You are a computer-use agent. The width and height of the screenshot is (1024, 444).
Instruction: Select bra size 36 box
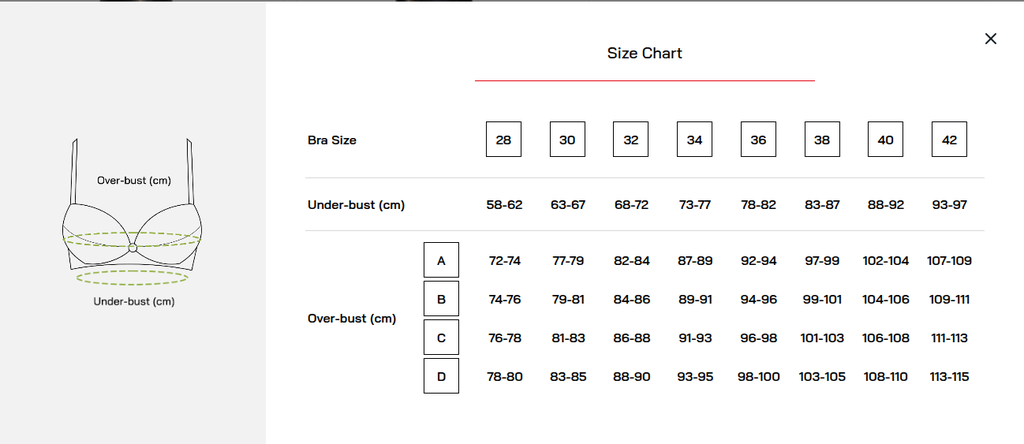pyautogui.click(x=758, y=139)
